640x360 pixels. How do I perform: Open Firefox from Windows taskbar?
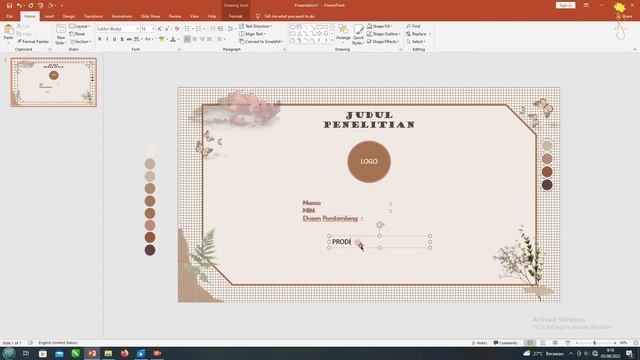124,353
